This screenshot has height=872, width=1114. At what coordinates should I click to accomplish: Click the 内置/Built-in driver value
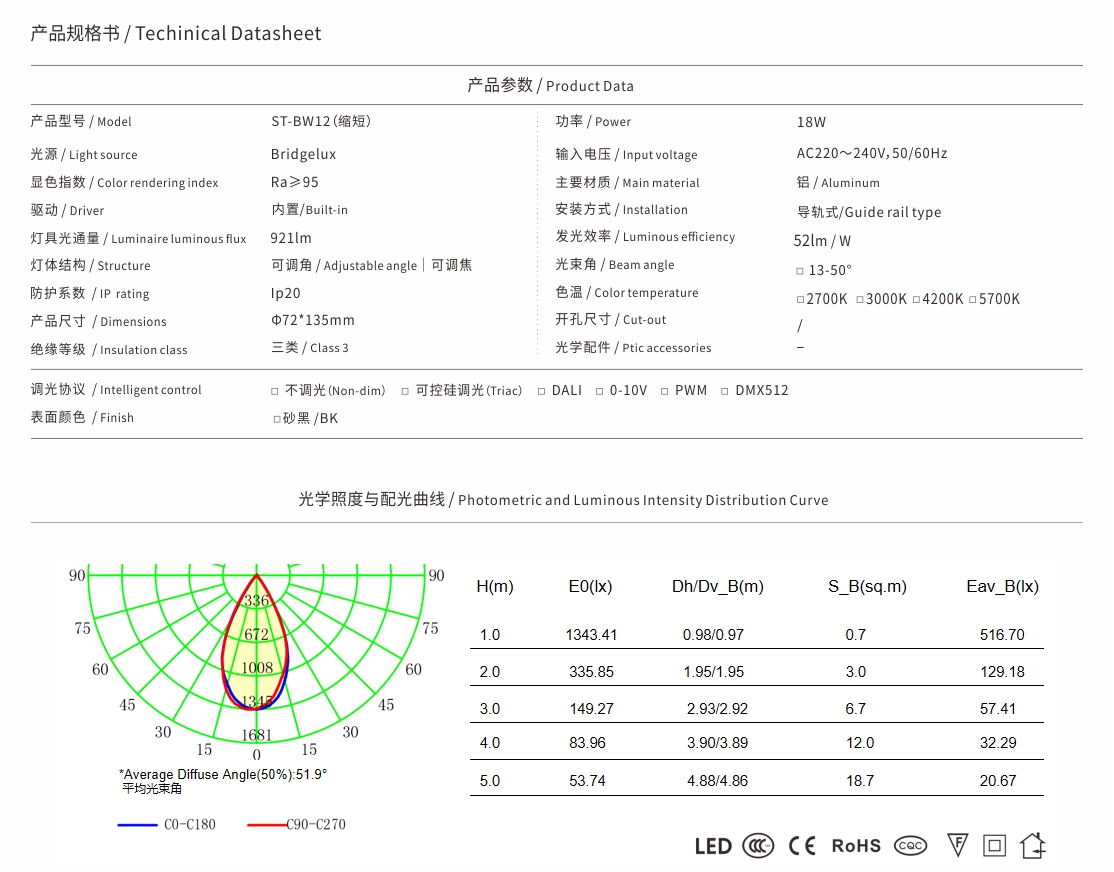(309, 210)
